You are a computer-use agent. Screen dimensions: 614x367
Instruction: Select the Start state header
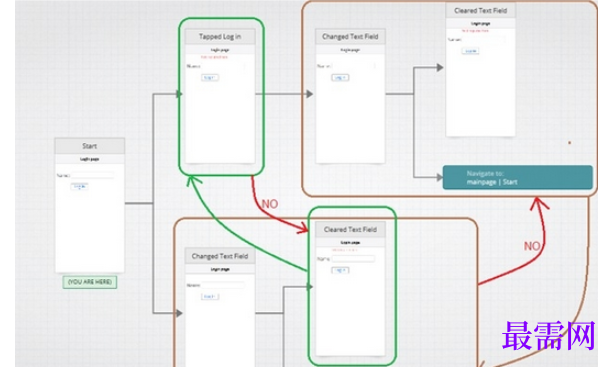coord(90,146)
